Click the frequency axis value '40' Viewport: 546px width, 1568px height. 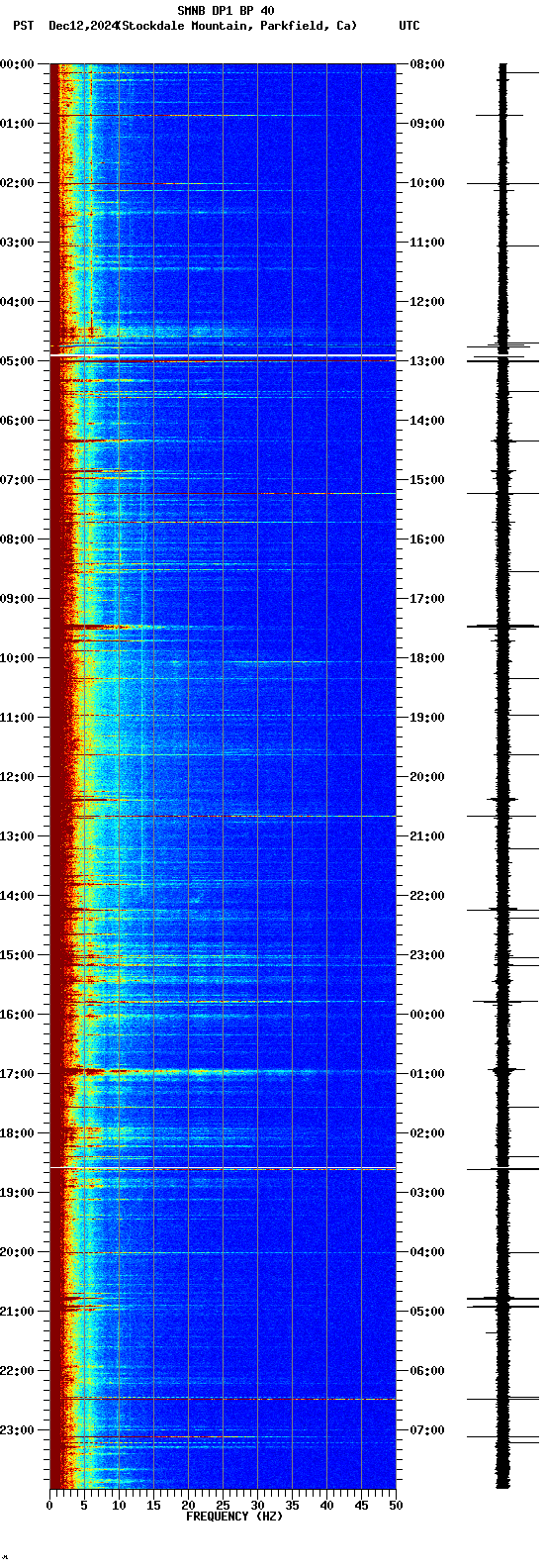click(x=326, y=1506)
